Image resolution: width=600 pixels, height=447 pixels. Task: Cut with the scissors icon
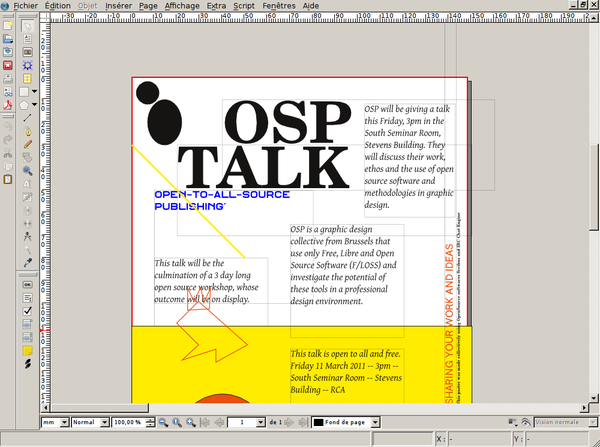tap(8, 153)
